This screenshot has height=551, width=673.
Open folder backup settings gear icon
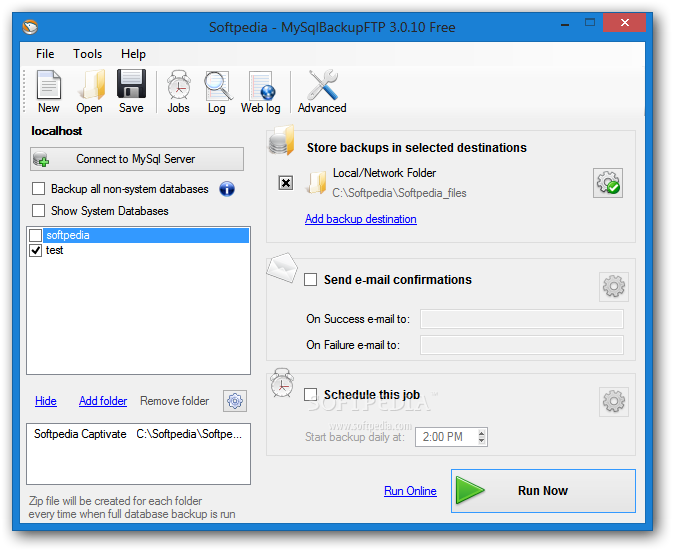pyautogui.click(x=235, y=401)
